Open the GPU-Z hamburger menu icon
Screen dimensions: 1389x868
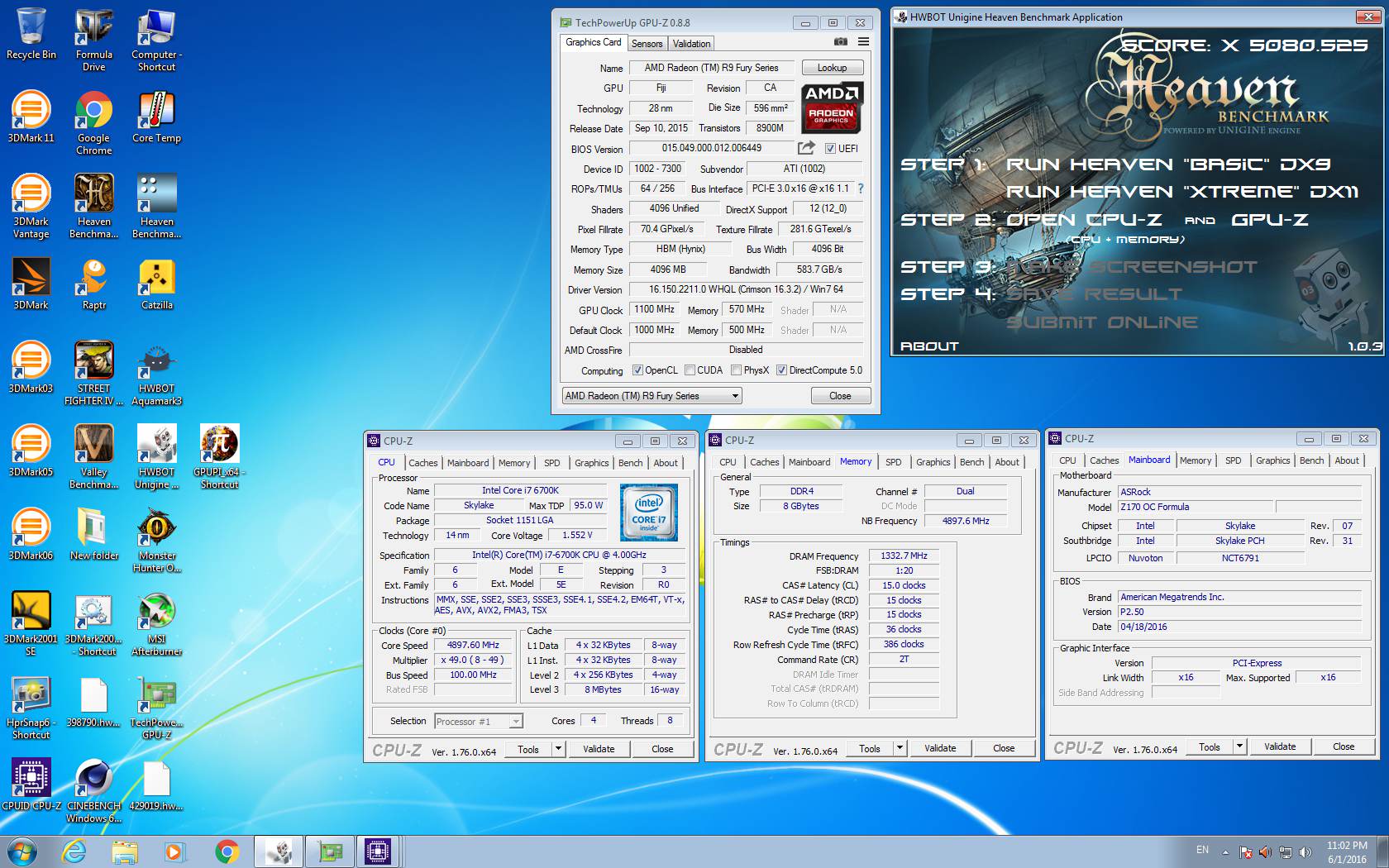coord(863,42)
